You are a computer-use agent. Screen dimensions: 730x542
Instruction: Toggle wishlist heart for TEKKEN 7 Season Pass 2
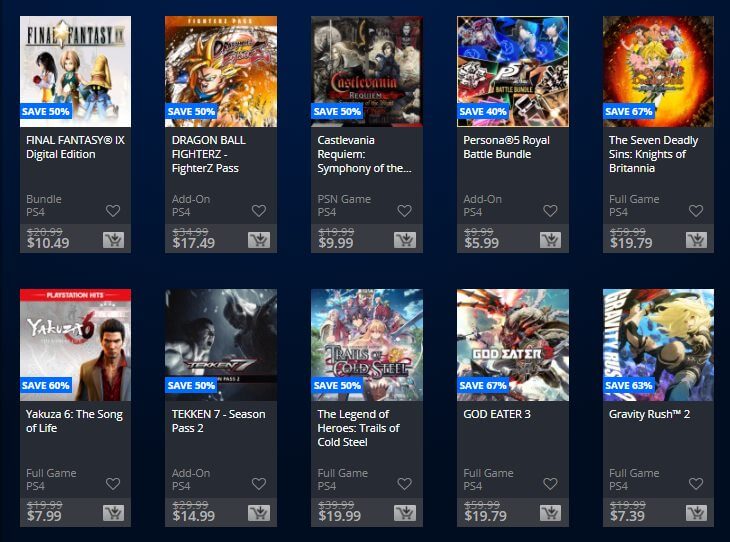pyautogui.click(x=259, y=484)
